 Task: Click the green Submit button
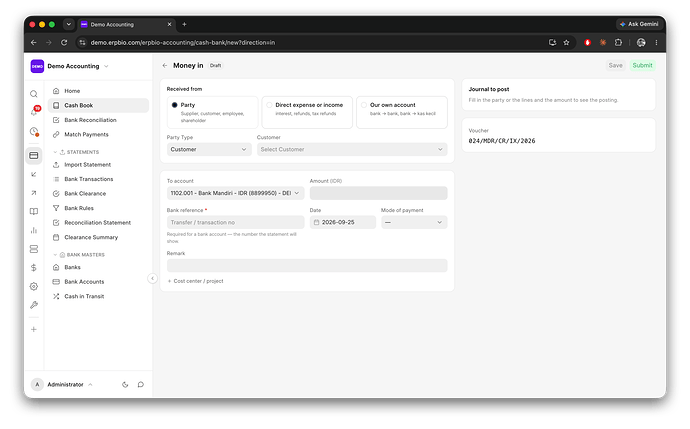[642, 66]
